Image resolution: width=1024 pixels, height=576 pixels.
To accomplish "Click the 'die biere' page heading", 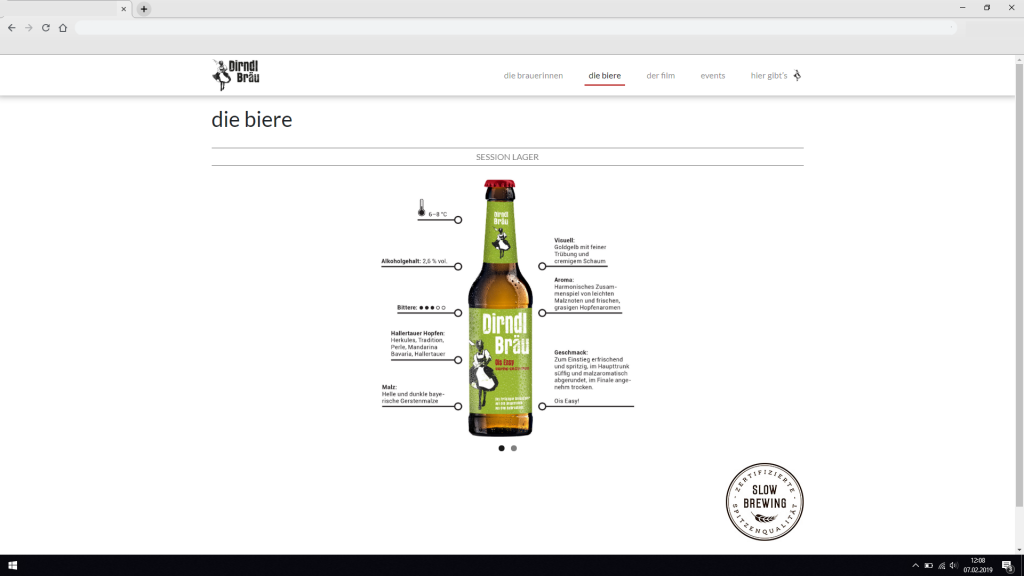I will [251, 120].
